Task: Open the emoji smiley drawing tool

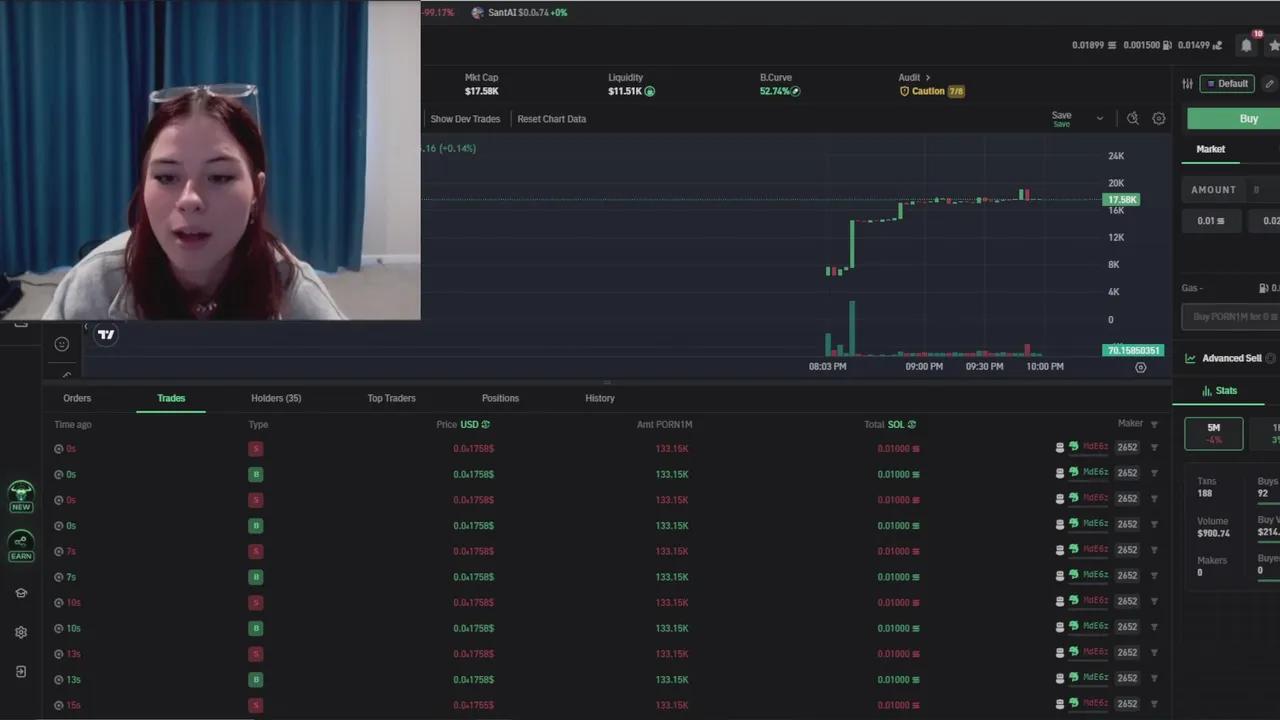Action: pyautogui.click(x=62, y=344)
